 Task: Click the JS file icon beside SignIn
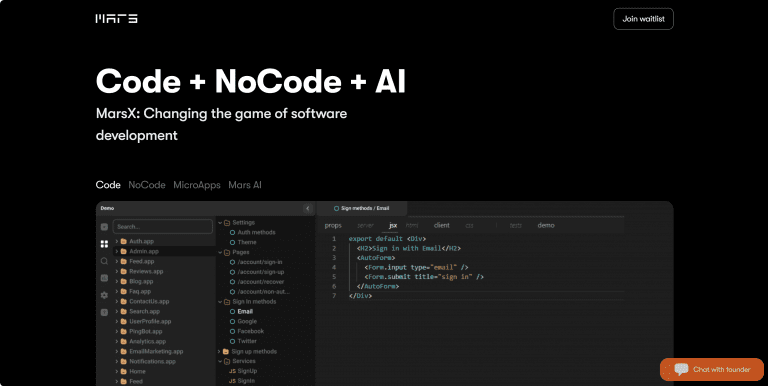233,381
